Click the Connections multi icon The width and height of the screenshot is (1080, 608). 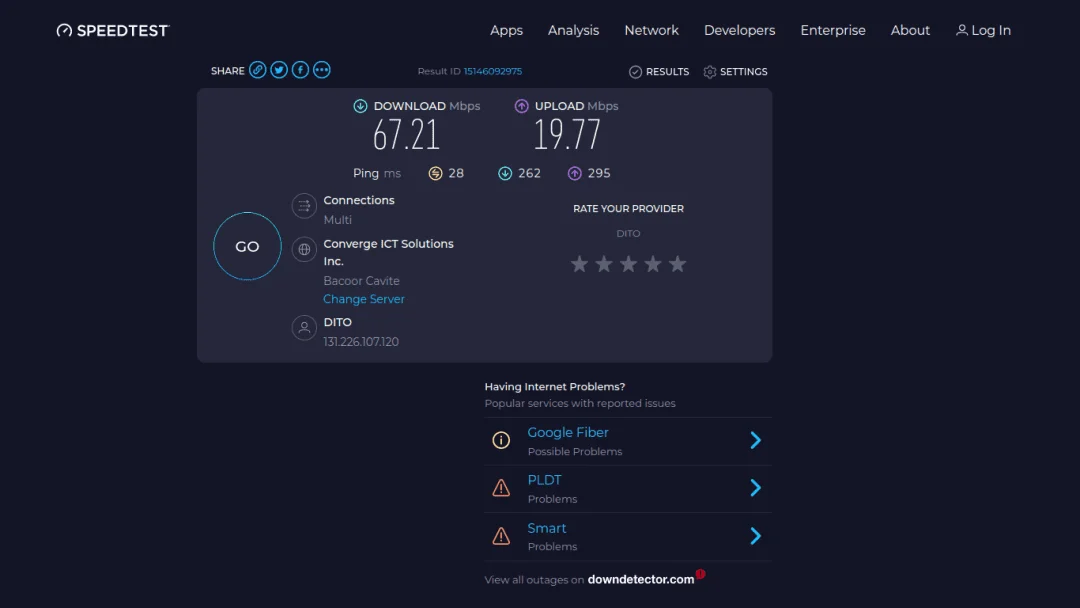(304, 206)
